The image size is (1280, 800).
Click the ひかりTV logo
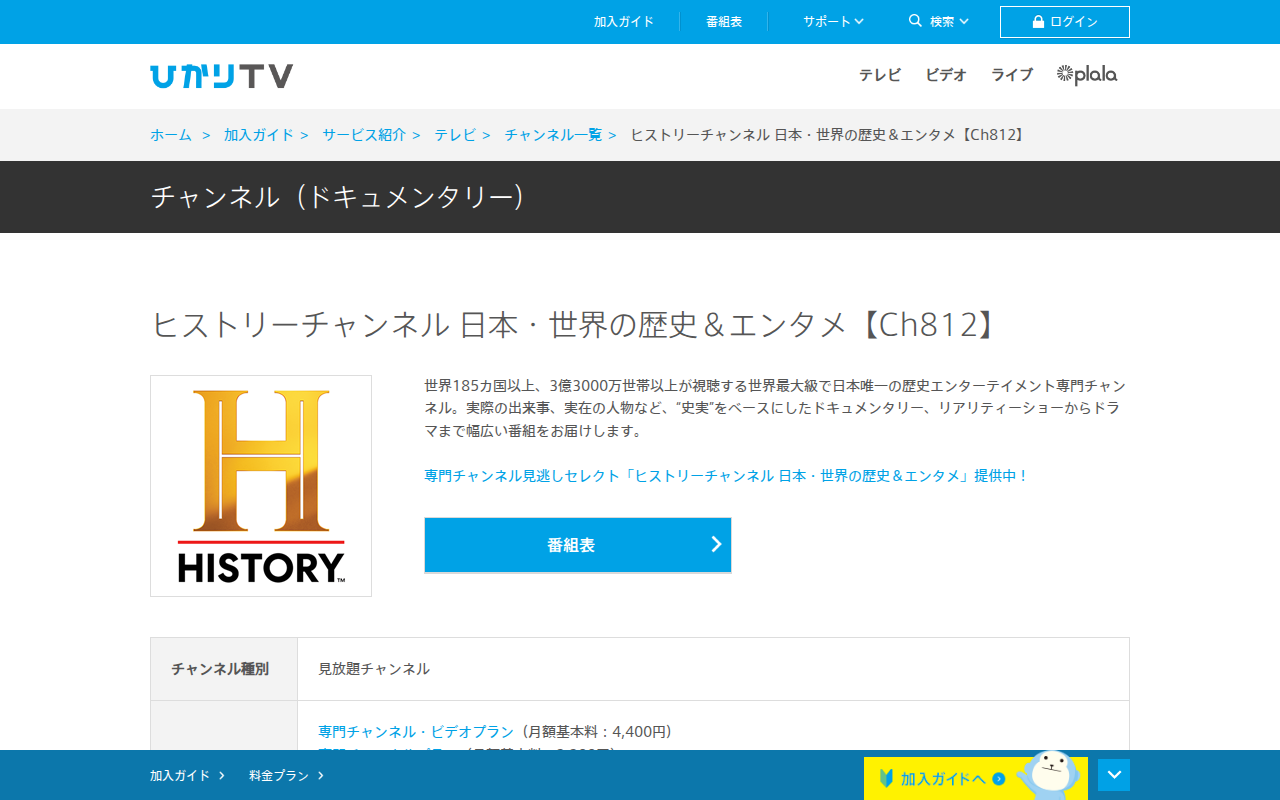point(221,76)
